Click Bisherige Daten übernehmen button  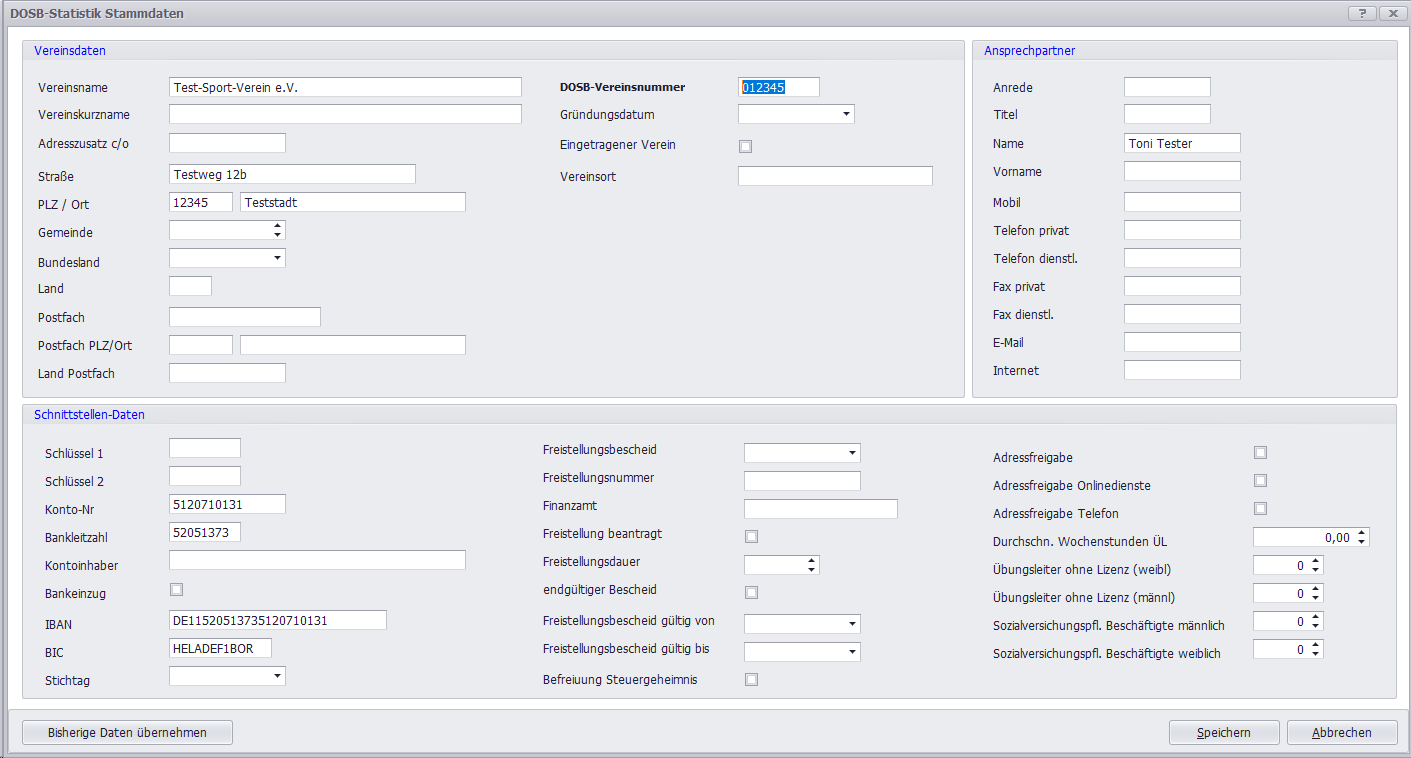(127, 733)
